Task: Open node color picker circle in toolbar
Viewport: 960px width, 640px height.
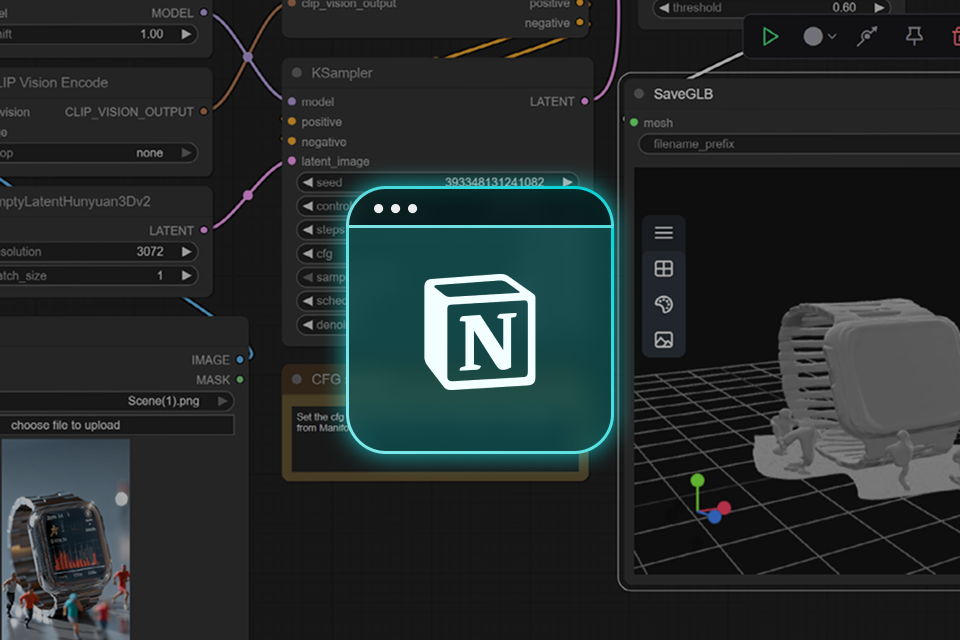Action: (x=812, y=37)
